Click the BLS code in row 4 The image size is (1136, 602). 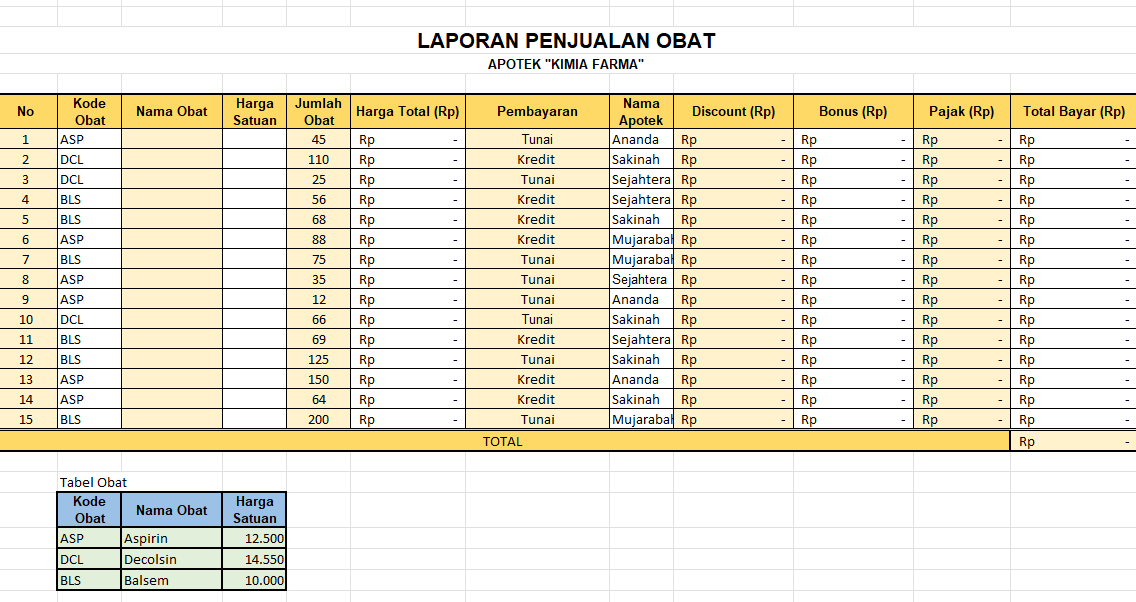[89, 199]
